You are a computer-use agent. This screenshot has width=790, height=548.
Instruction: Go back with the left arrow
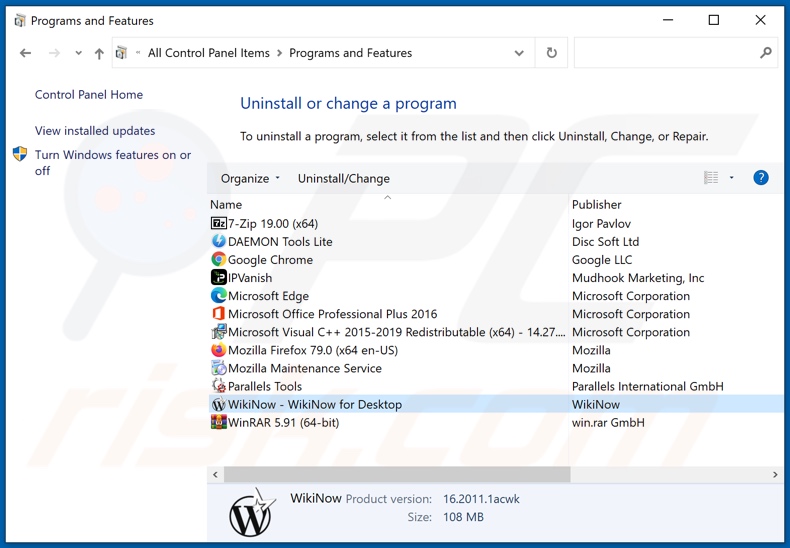click(x=26, y=53)
